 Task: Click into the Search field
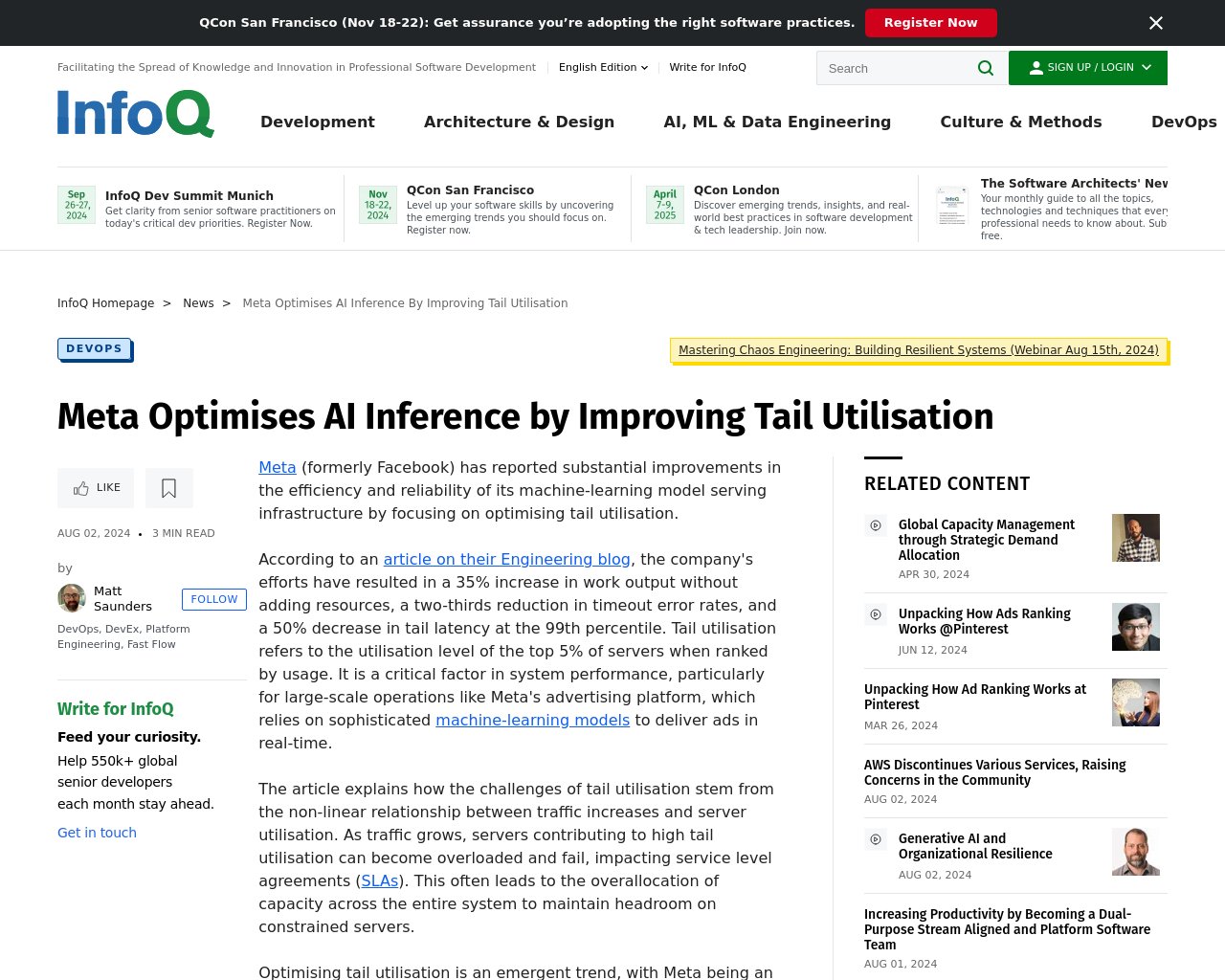point(896,68)
